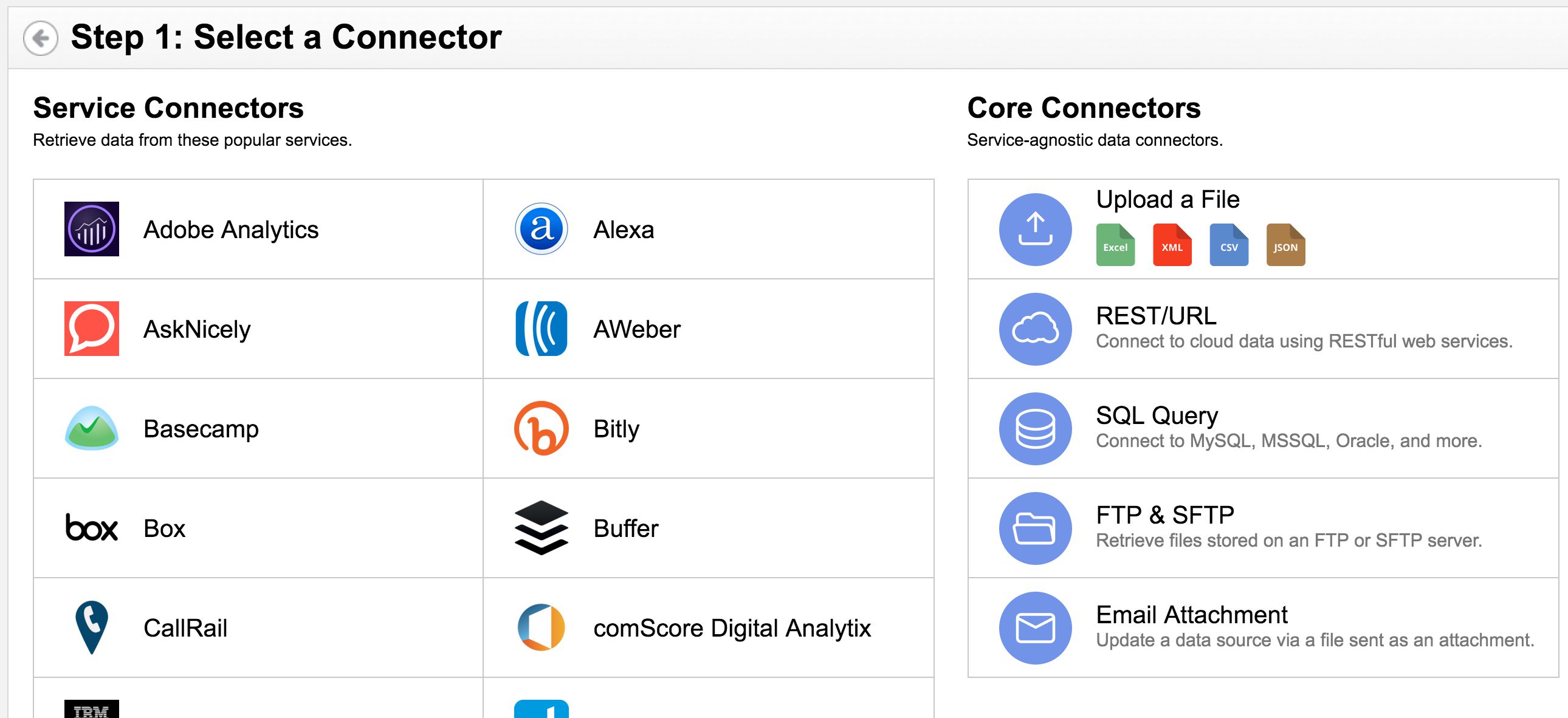
Task: Select the Box connector label
Action: point(164,528)
